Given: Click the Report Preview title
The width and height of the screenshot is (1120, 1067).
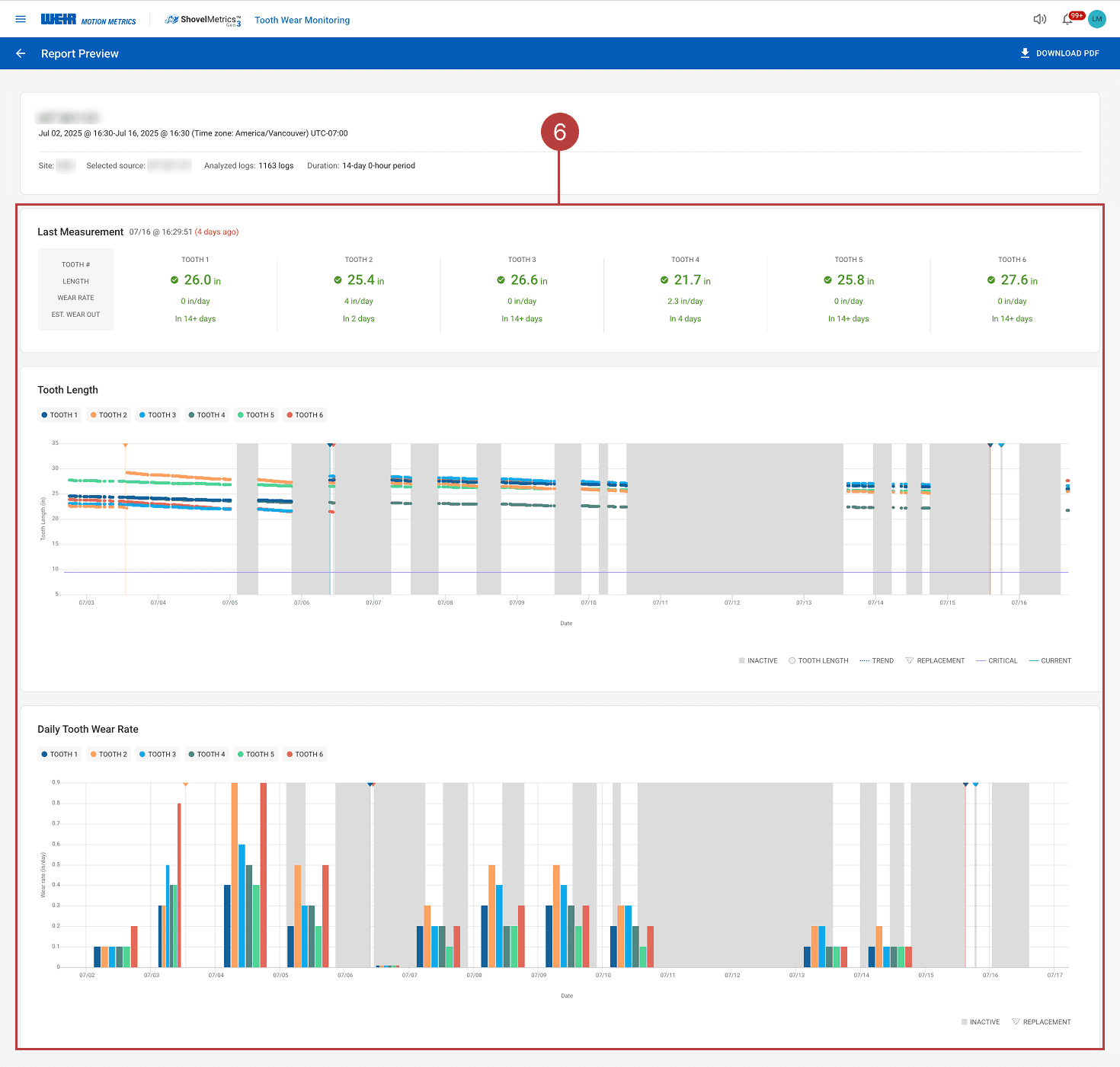Looking at the screenshot, I should (x=80, y=53).
